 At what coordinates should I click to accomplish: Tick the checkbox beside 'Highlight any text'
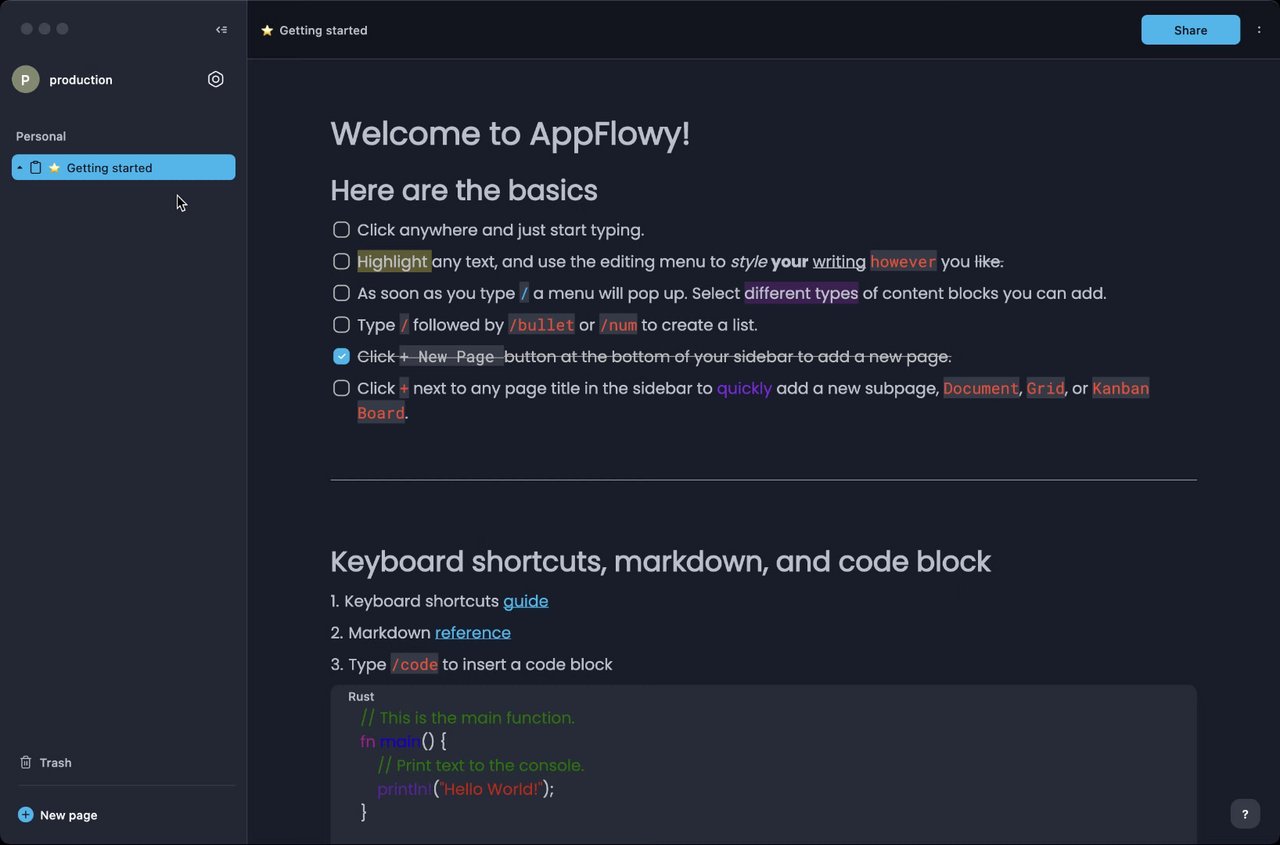(341, 262)
